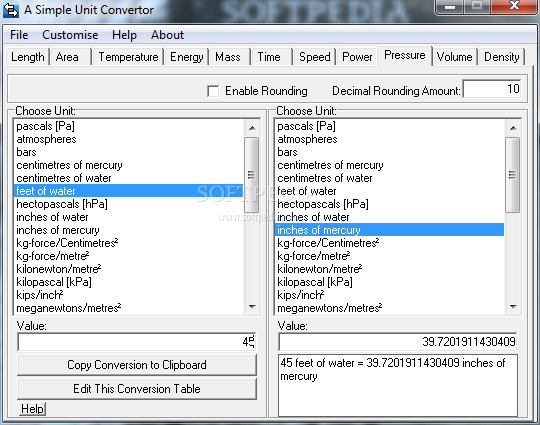Click right list scrollbar up arrow
Viewport: 540px width, 425px height.
click(x=513, y=128)
